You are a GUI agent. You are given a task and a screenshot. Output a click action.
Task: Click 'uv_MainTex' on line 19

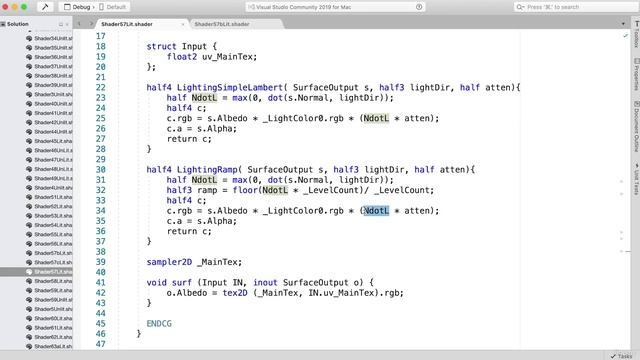[x=227, y=57]
